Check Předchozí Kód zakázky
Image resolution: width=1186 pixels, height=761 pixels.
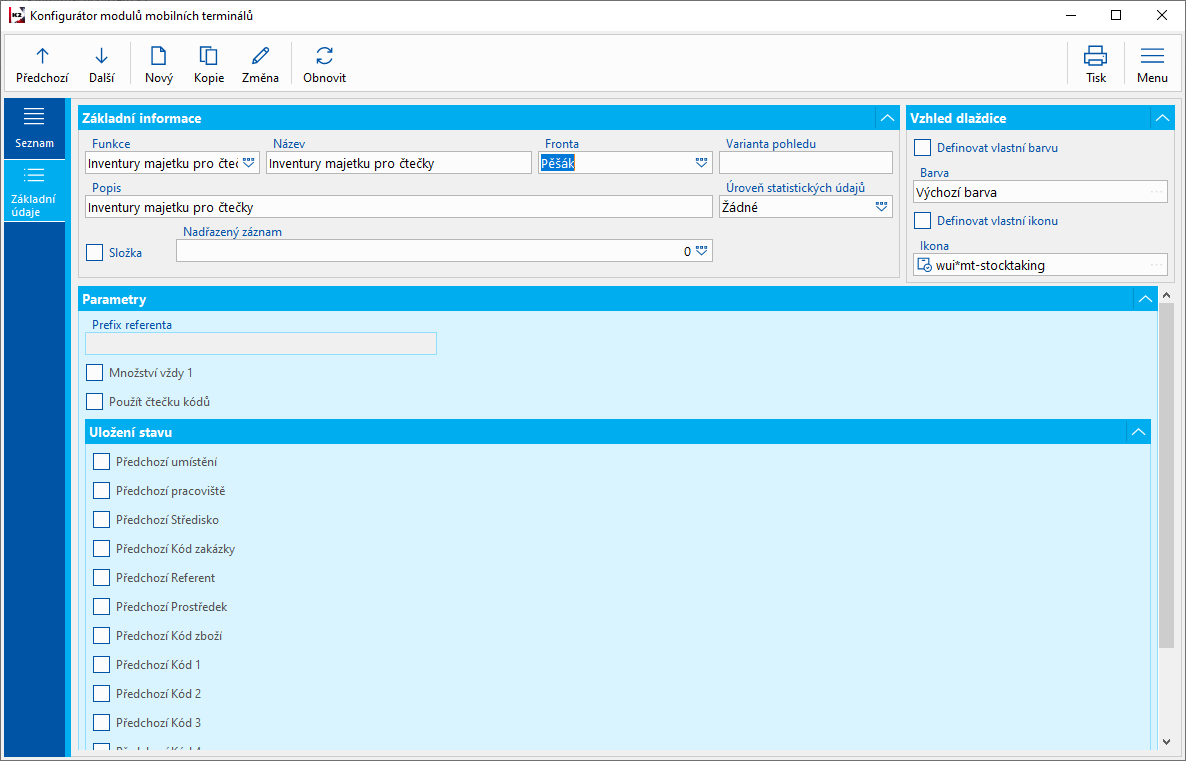101,548
